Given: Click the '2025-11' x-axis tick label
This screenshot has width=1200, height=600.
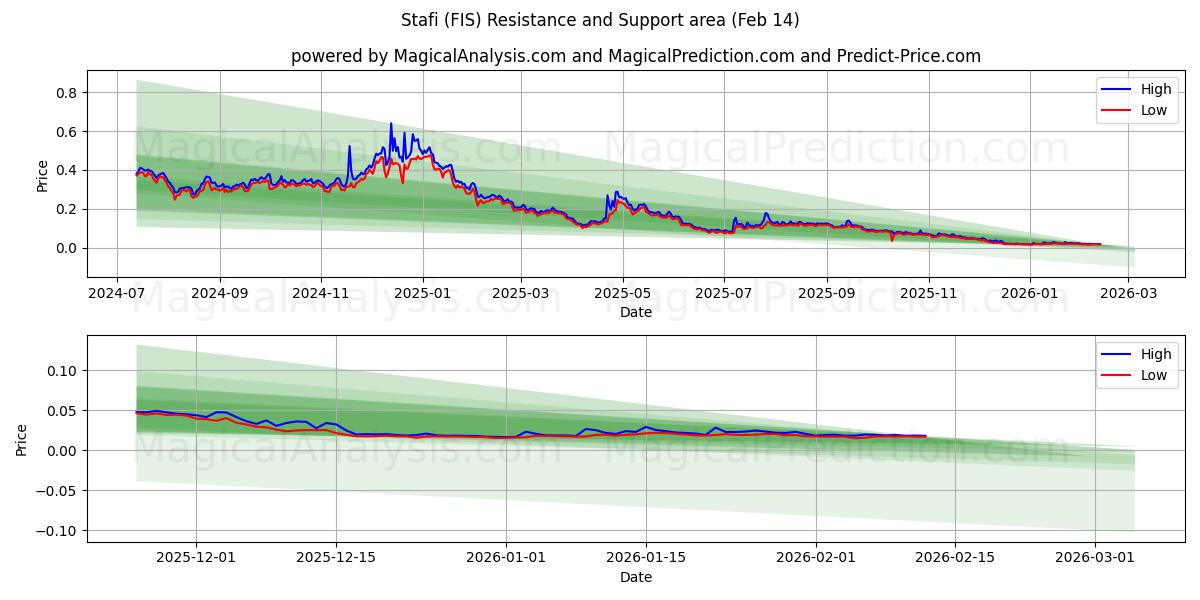Looking at the screenshot, I should pyautogui.click(x=929, y=293).
